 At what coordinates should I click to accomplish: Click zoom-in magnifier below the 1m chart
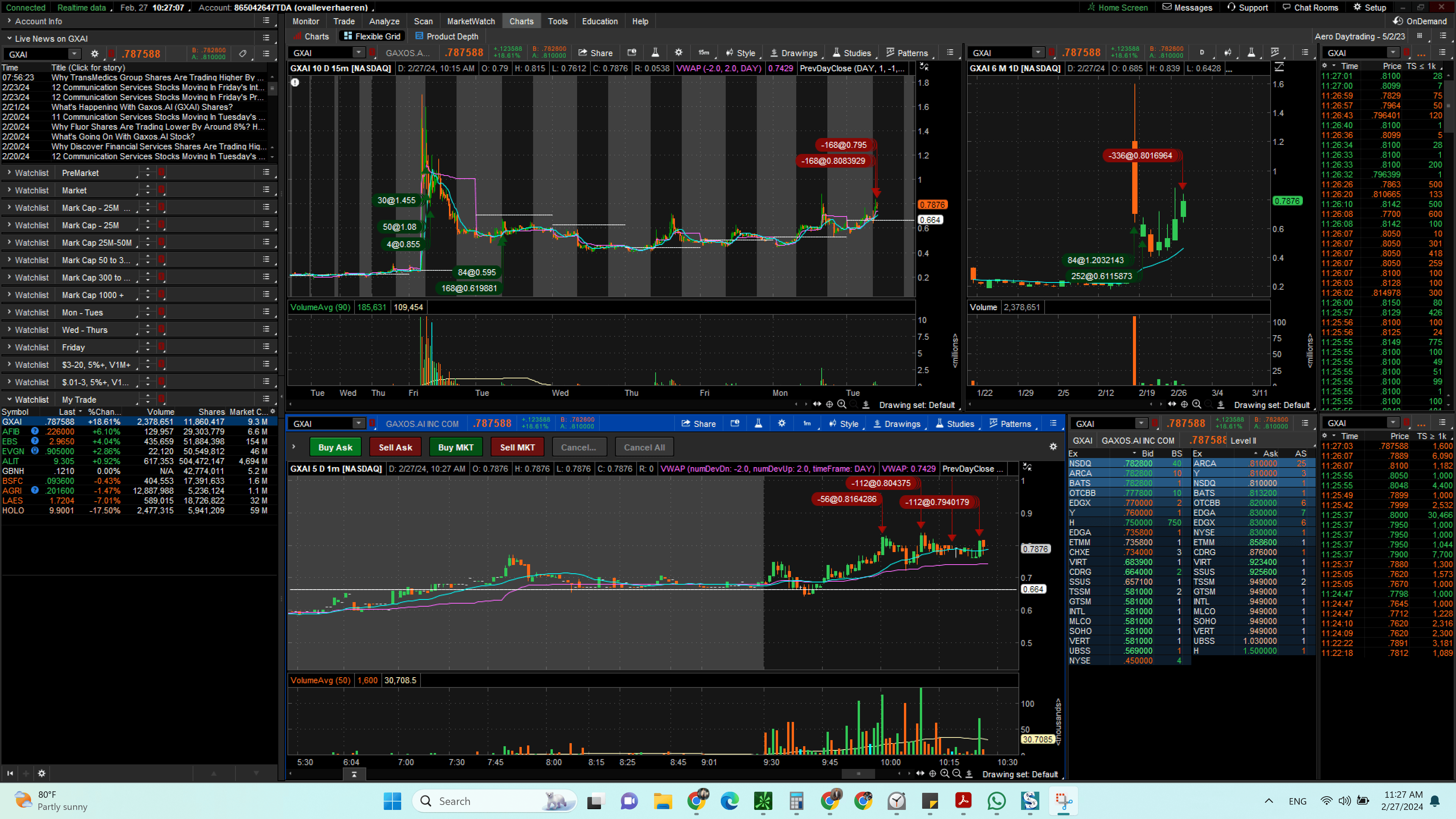pyautogui.click(x=945, y=774)
